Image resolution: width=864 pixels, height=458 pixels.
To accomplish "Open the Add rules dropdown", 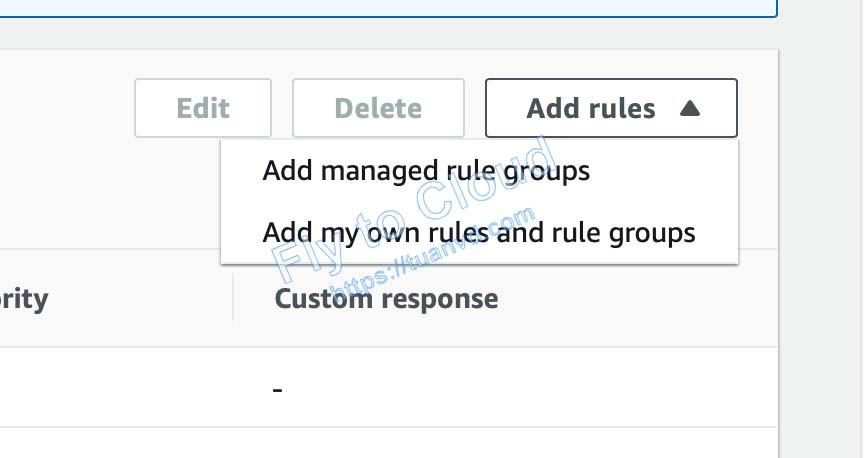I will (591, 108).
